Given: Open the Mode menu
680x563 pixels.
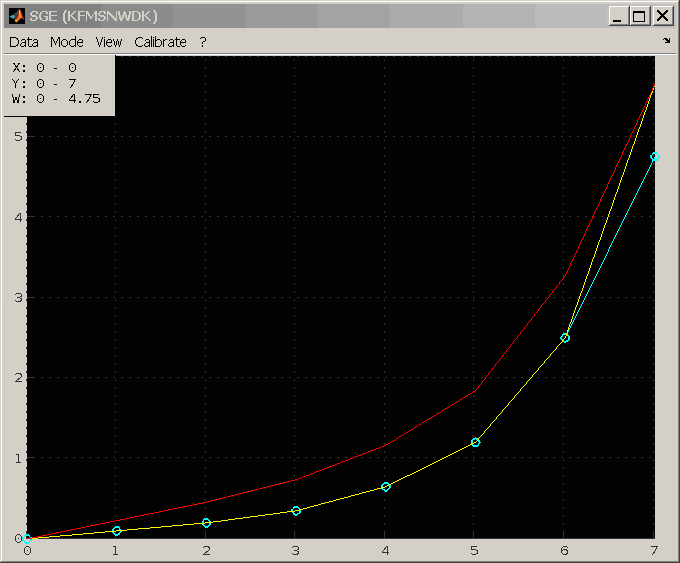Looking at the screenshot, I should pyautogui.click(x=67, y=42).
